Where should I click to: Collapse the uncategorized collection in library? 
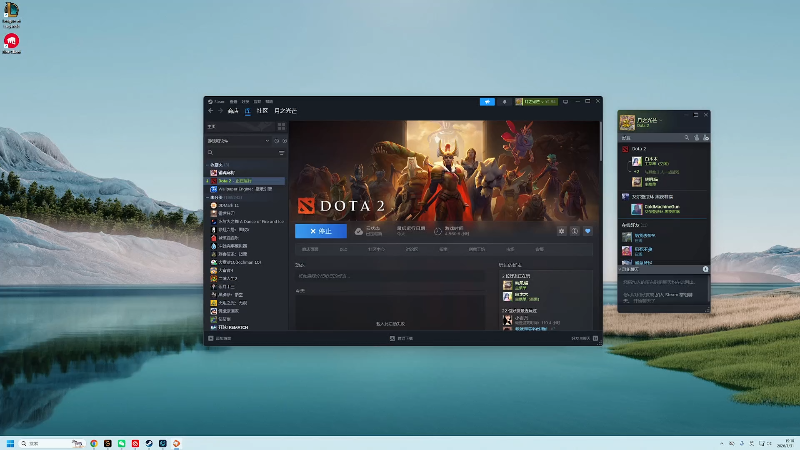pyautogui.click(x=209, y=197)
